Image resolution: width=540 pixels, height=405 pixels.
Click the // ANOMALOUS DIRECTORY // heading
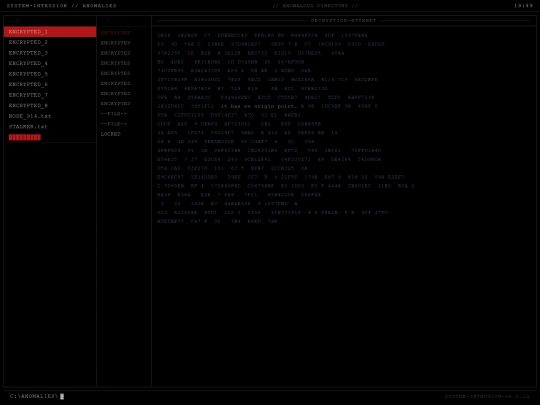click(315, 6)
